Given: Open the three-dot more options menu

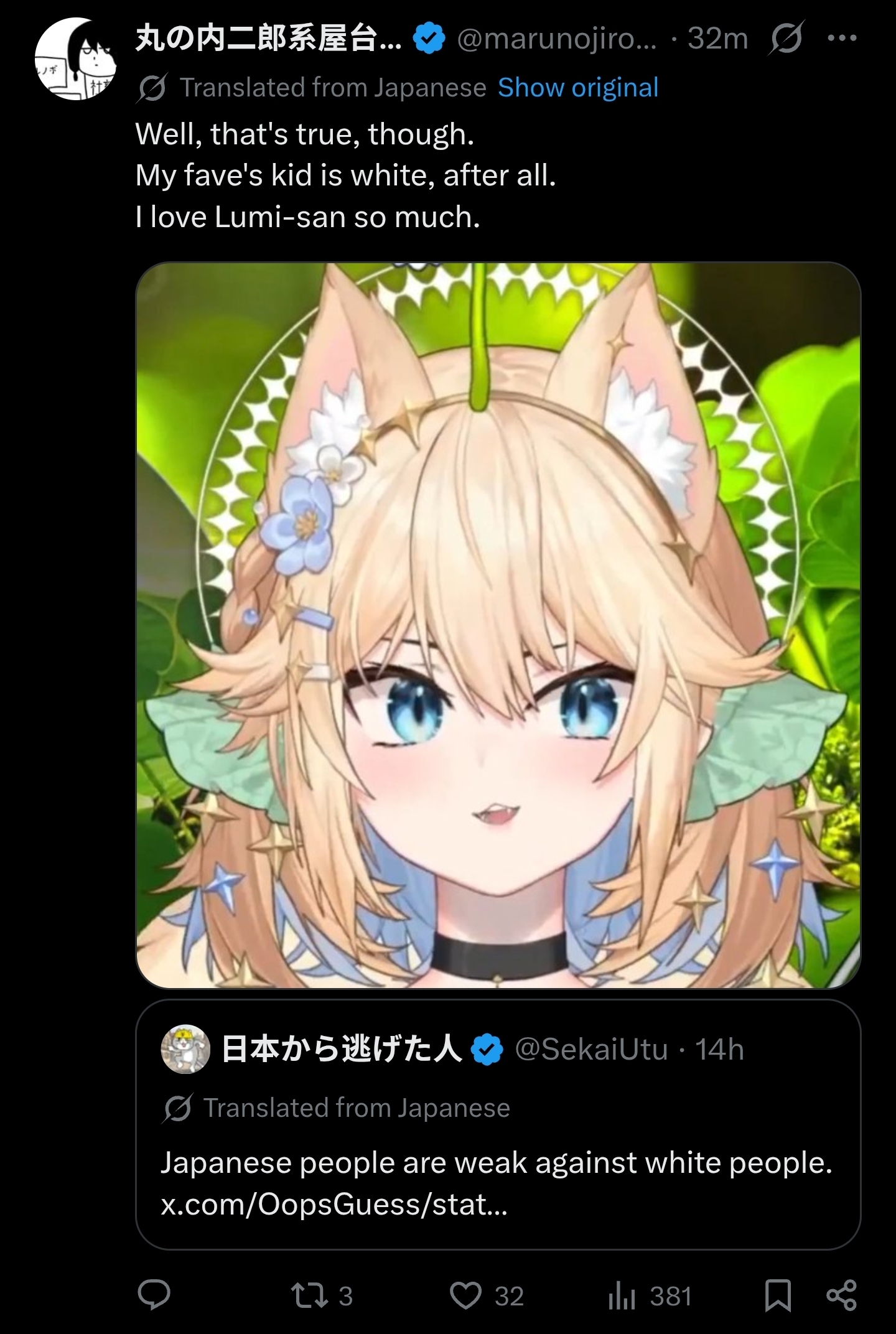Looking at the screenshot, I should 842,38.
